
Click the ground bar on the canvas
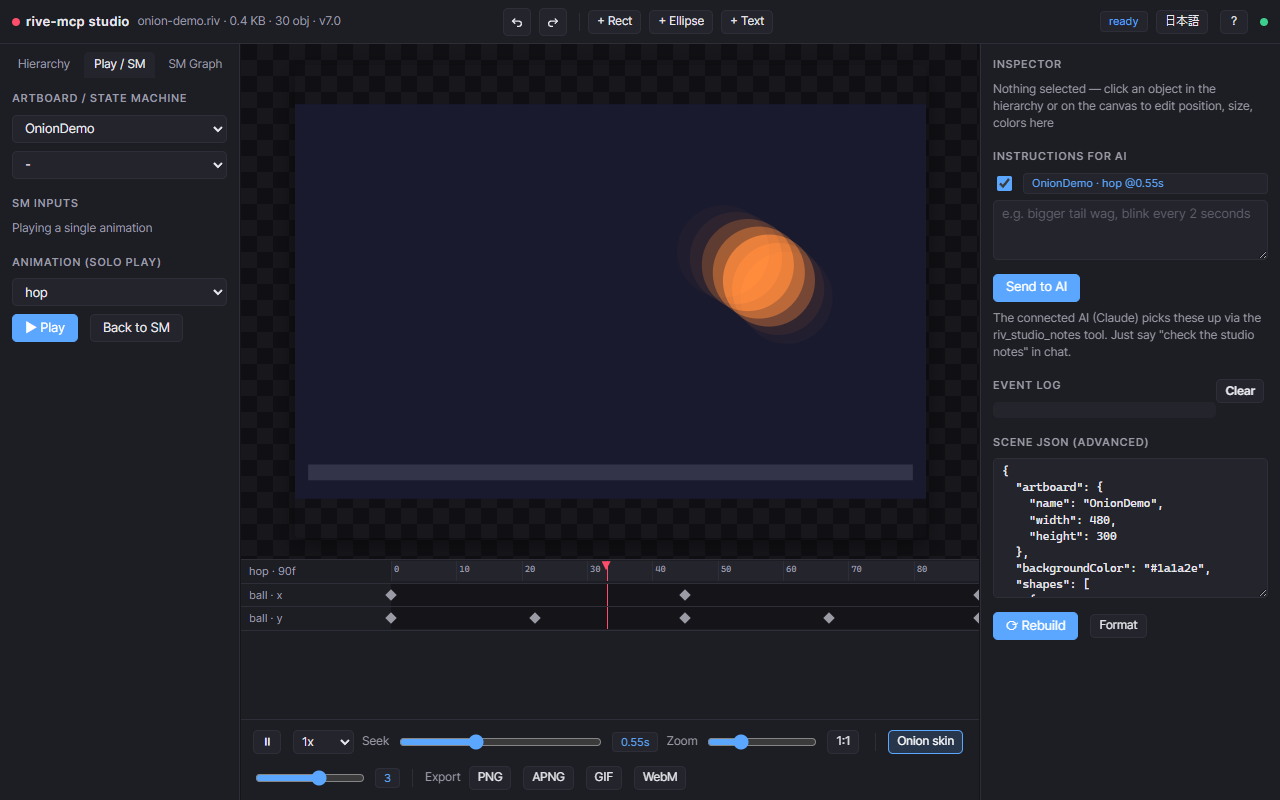tap(610, 472)
